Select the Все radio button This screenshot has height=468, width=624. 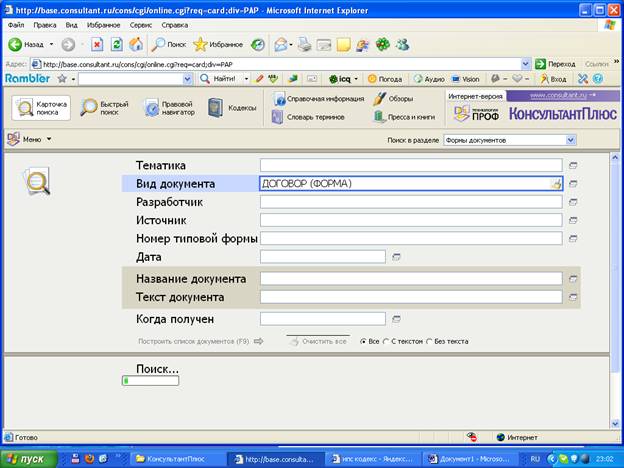(x=363, y=342)
